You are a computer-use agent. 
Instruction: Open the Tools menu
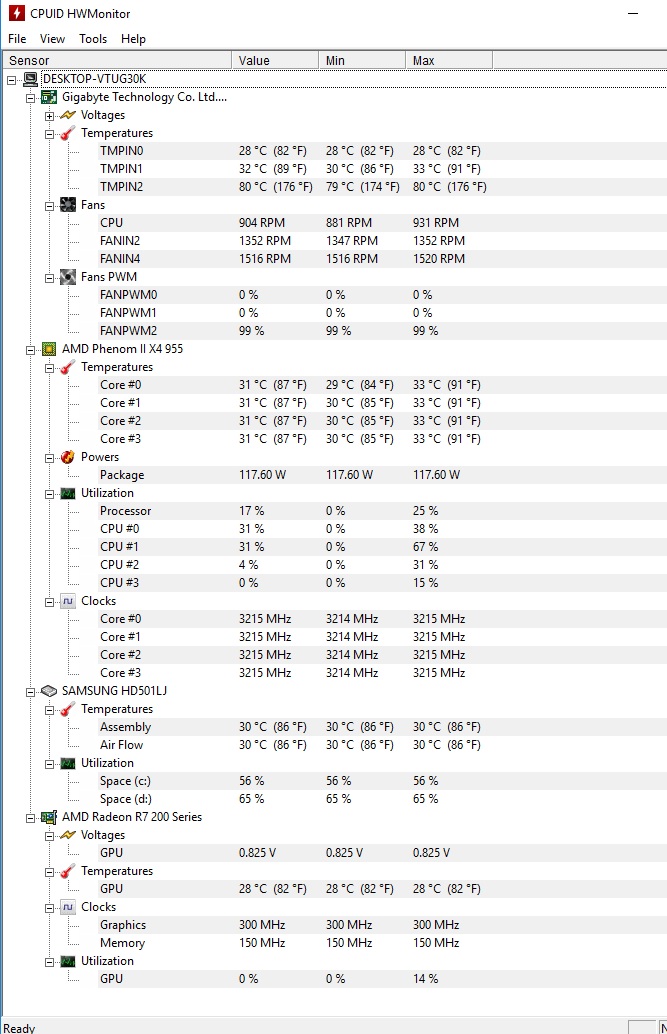click(93, 39)
